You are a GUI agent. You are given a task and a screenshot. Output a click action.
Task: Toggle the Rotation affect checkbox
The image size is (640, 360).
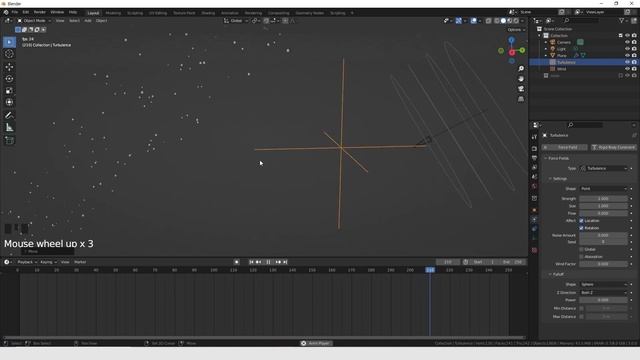click(582, 228)
